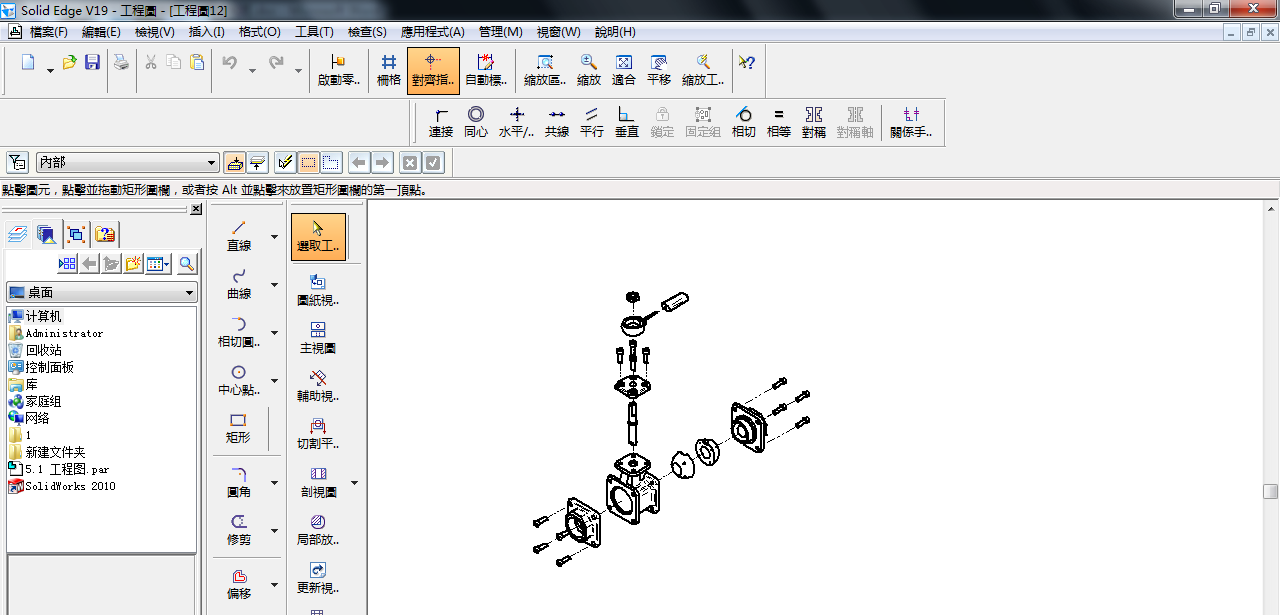Image resolution: width=1280 pixels, height=615 pixels.
Task: Click the Print icon
Action: [x=121, y=63]
